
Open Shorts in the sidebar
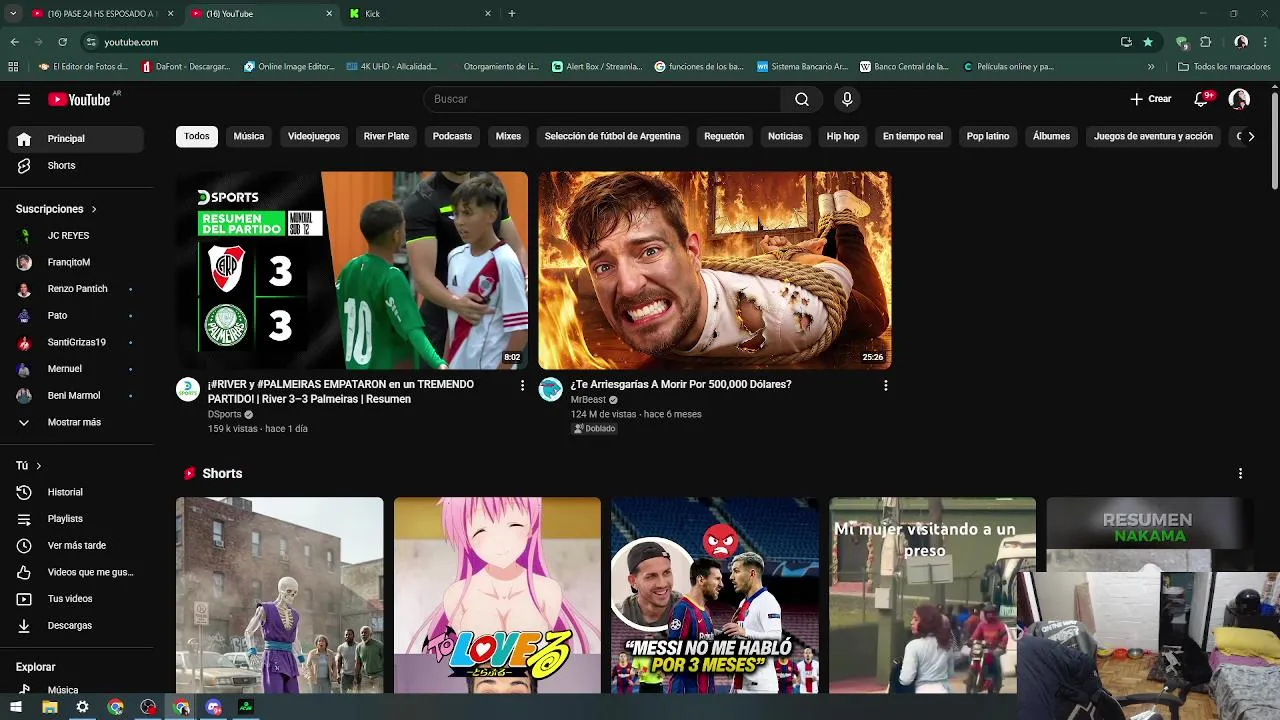pos(76,165)
